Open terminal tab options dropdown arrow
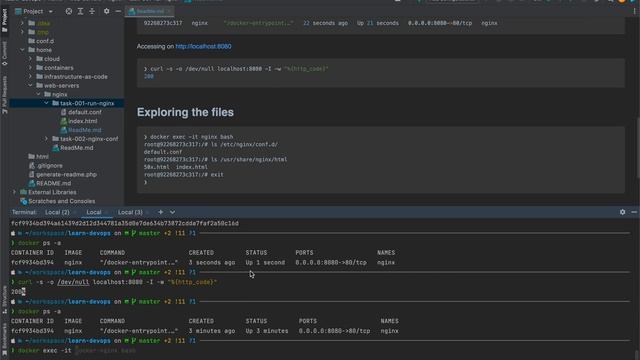 [x=172, y=212]
